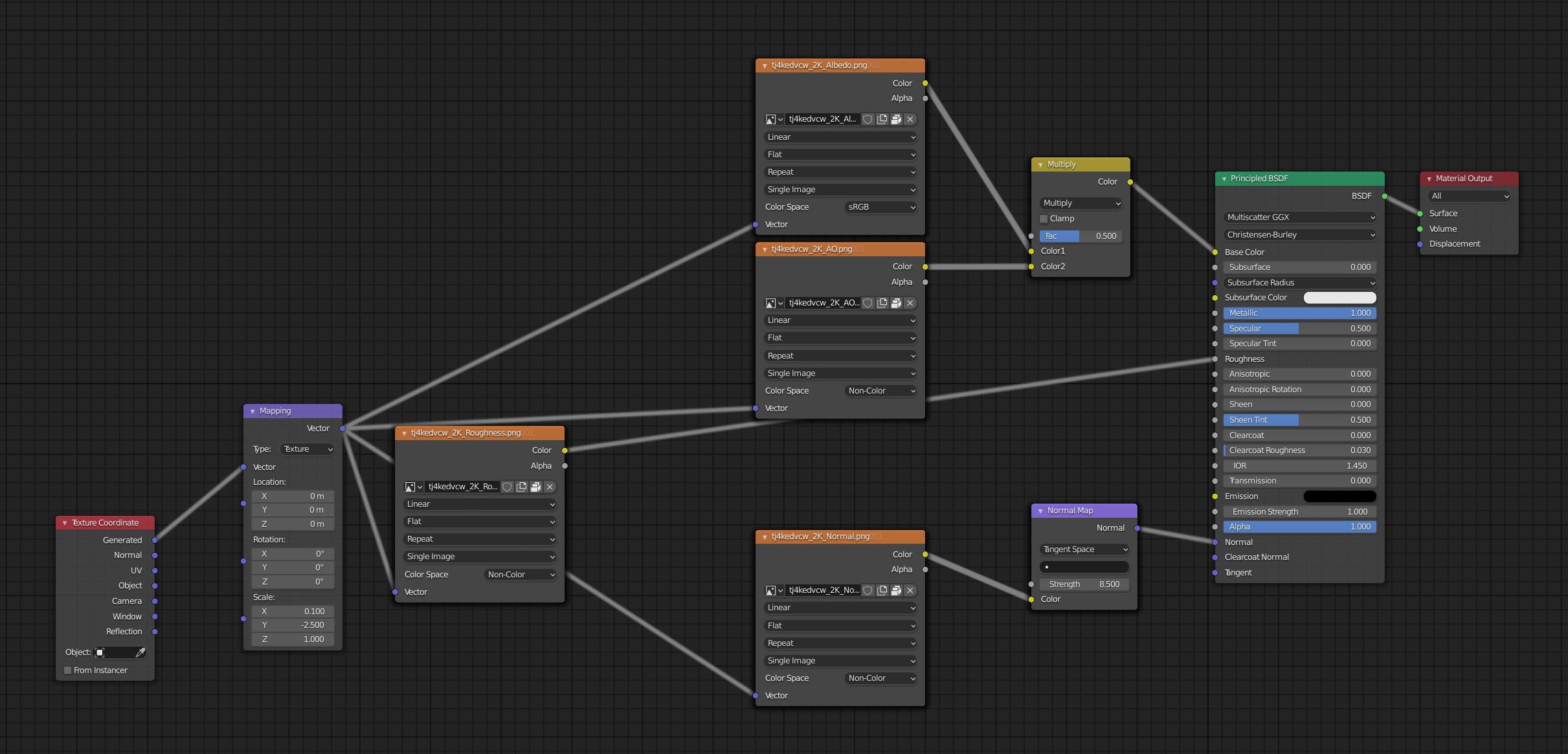1568x754 pixels.
Task: Click the Metallic slider field
Action: tap(1299, 313)
